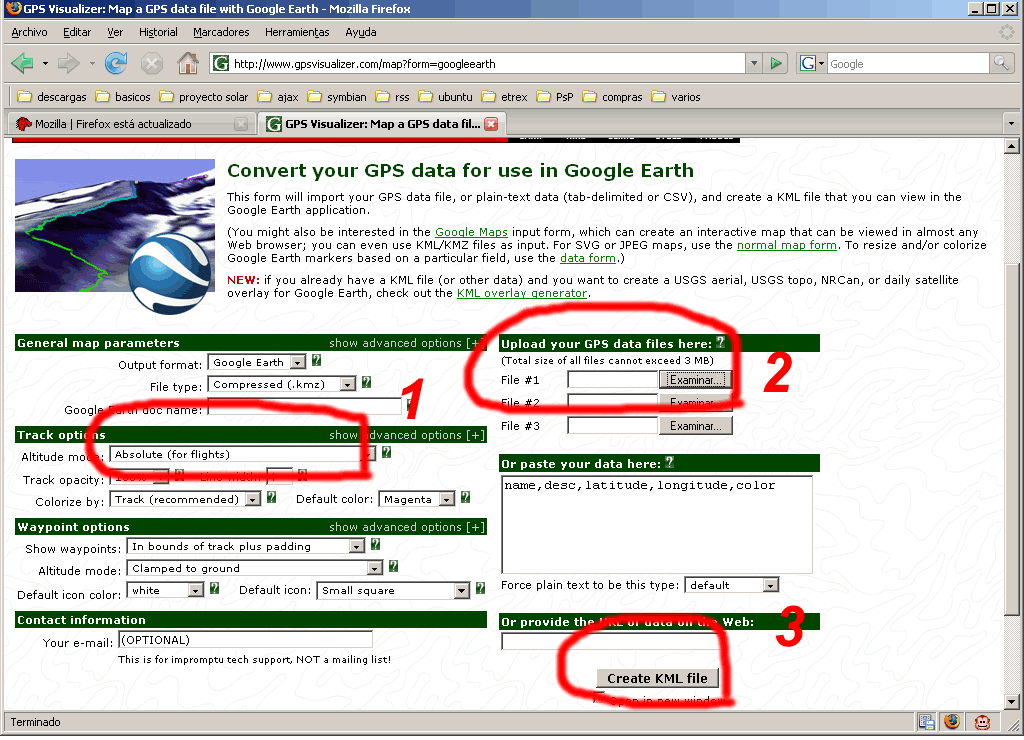Open Default color Magenta dropdown
This screenshot has width=1024, height=740.
click(x=417, y=500)
